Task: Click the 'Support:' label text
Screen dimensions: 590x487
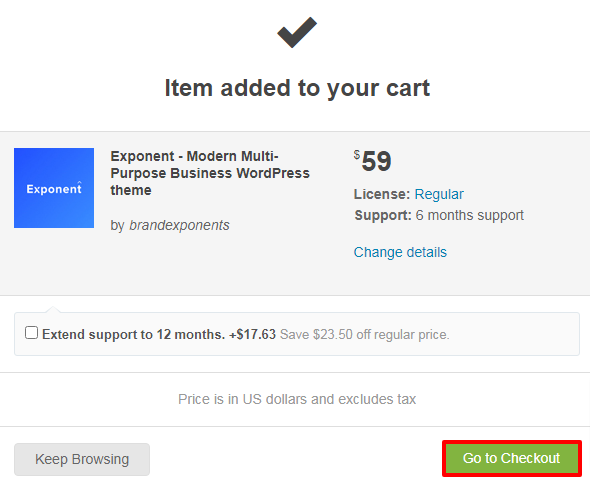Action: pyautogui.click(x=383, y=215)
